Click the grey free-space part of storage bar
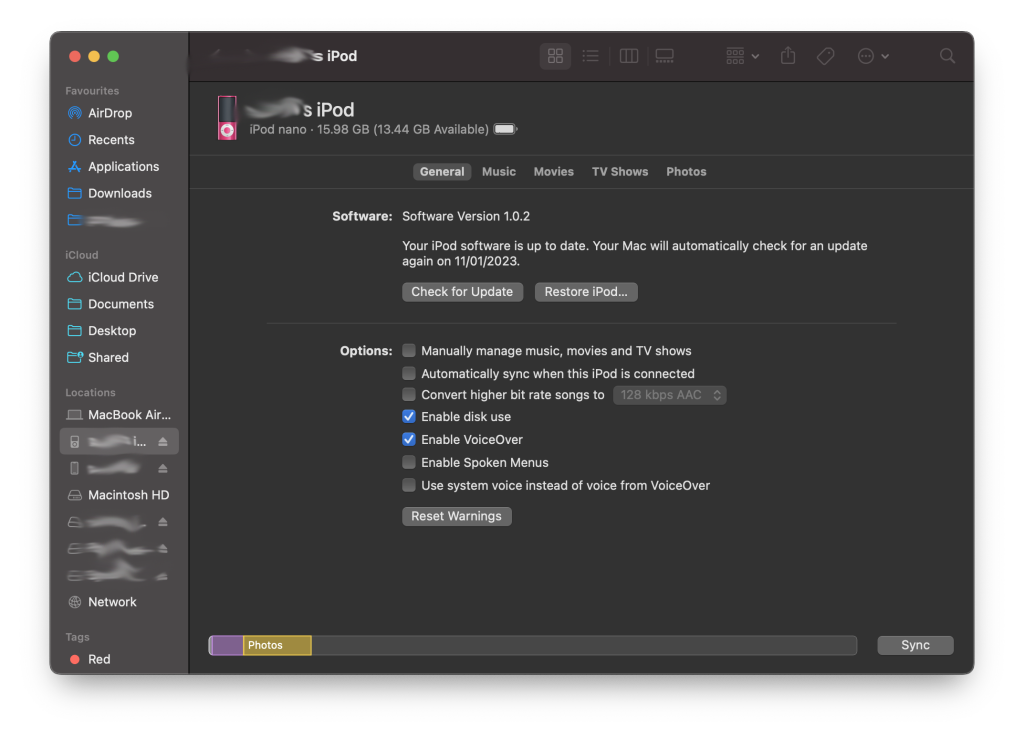 (584, 645)
